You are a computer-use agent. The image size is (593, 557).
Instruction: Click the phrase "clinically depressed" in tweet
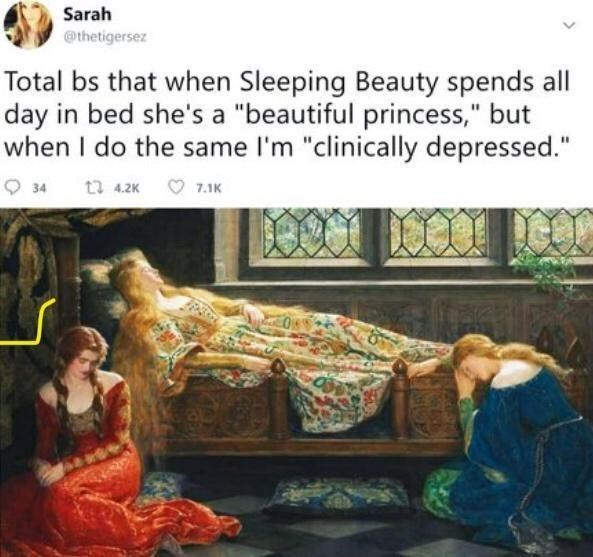[x=436, y=147]
